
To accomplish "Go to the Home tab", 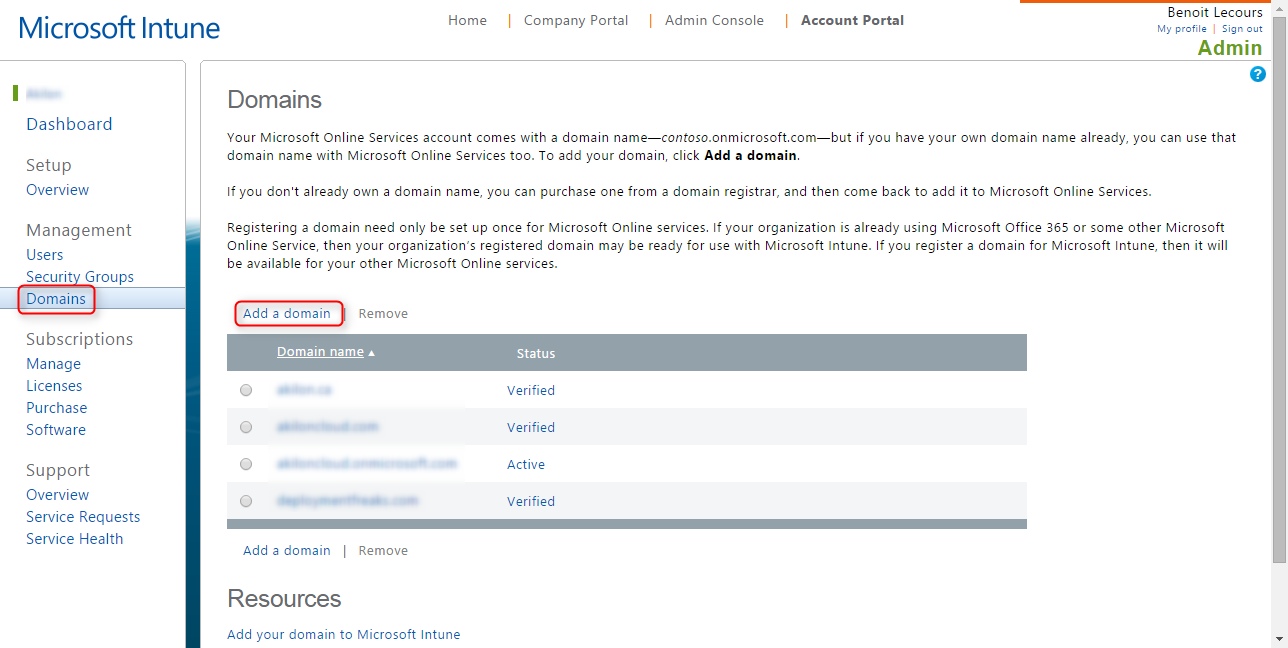I will (467, 20).
